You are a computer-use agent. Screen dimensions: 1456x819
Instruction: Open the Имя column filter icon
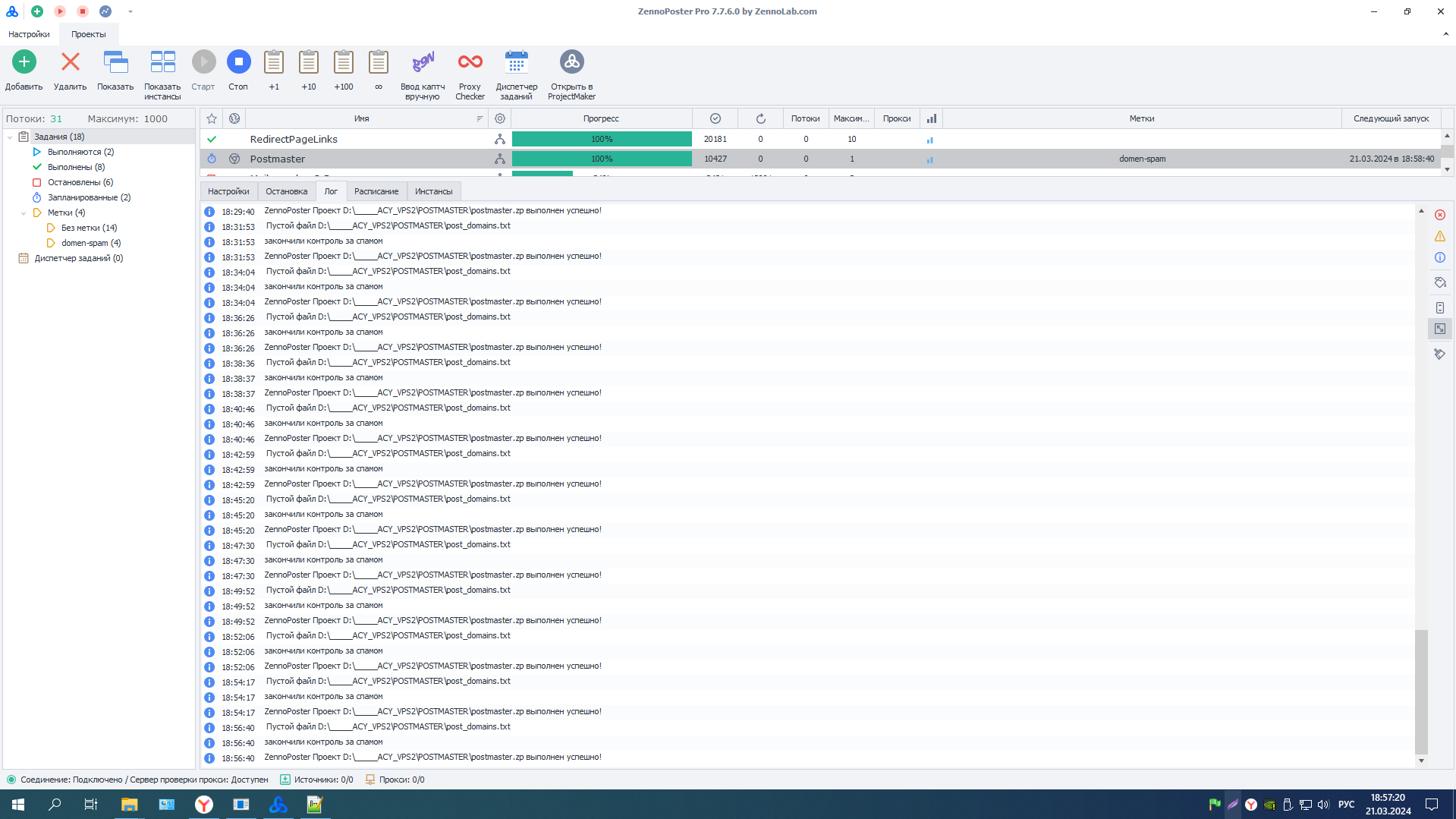pos(480,118)
